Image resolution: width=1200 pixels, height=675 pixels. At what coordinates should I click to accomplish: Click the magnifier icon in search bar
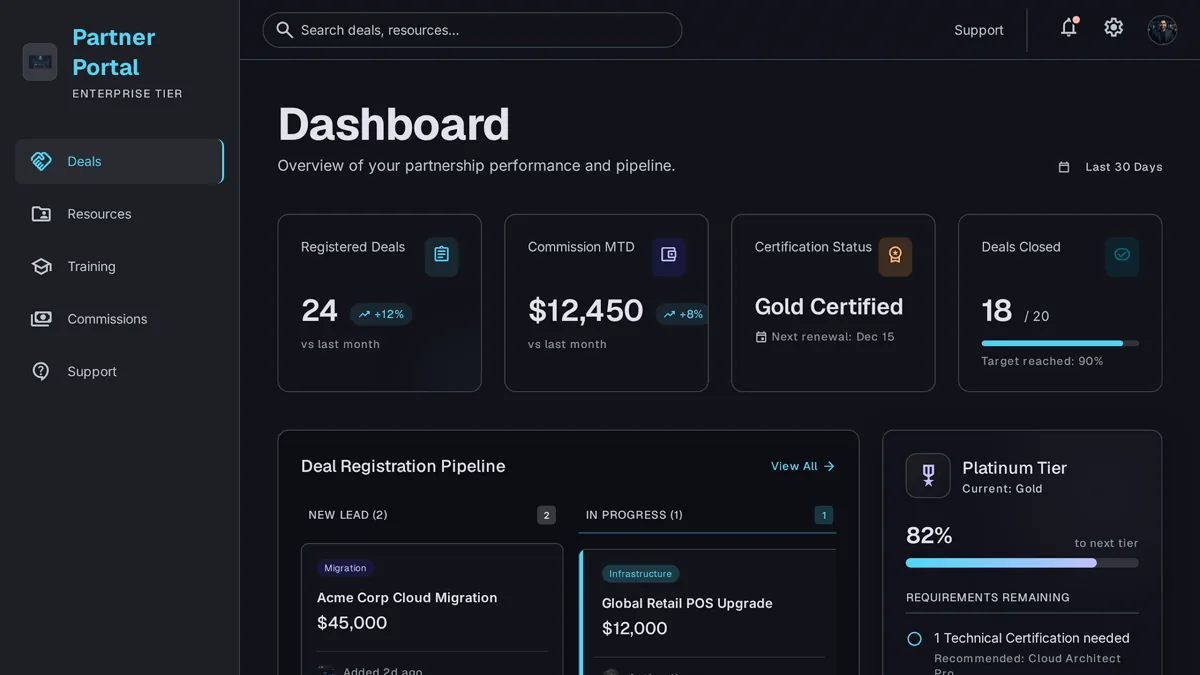(285, 30)
